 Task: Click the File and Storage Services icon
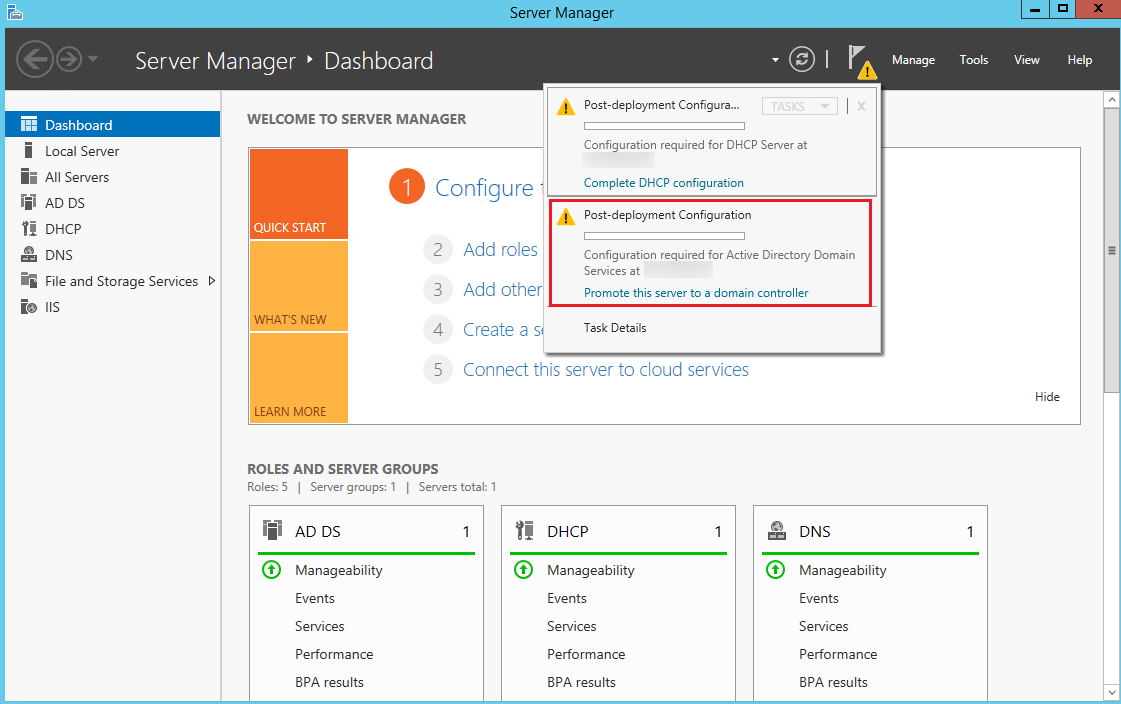coord(29,280)
